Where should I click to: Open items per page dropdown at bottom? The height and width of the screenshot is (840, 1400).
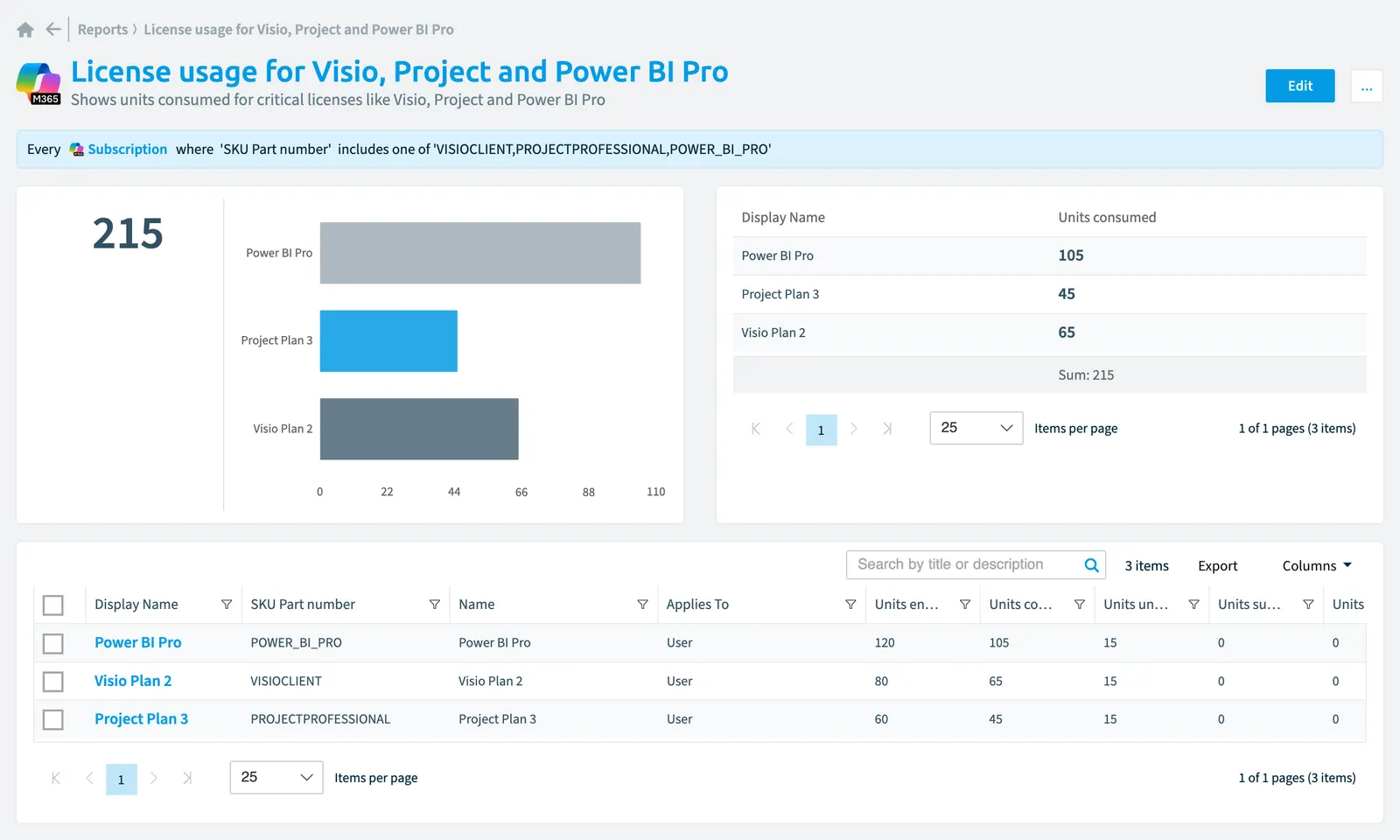[x=276, y=777]
